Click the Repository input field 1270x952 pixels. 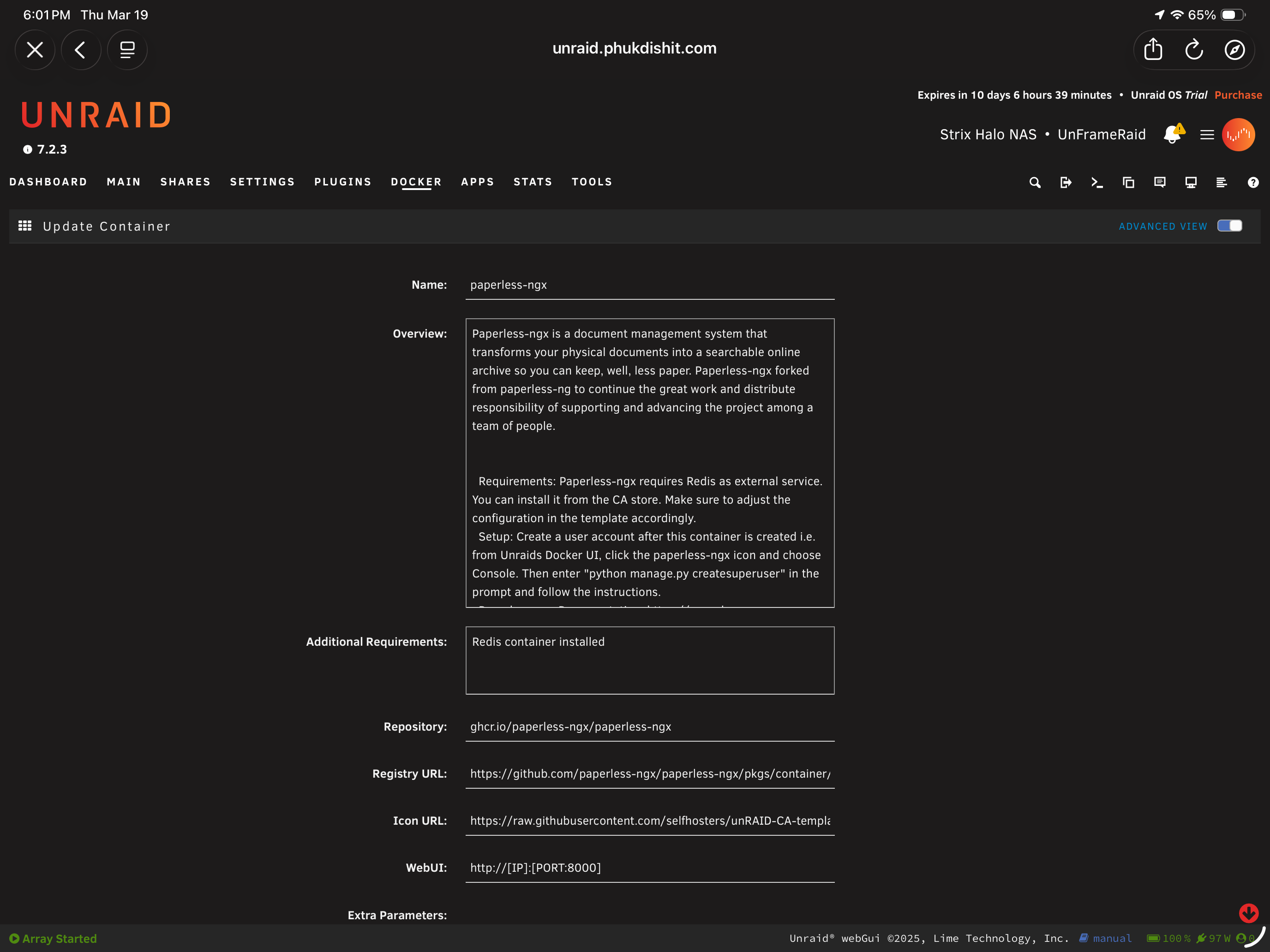coord(649,727)
